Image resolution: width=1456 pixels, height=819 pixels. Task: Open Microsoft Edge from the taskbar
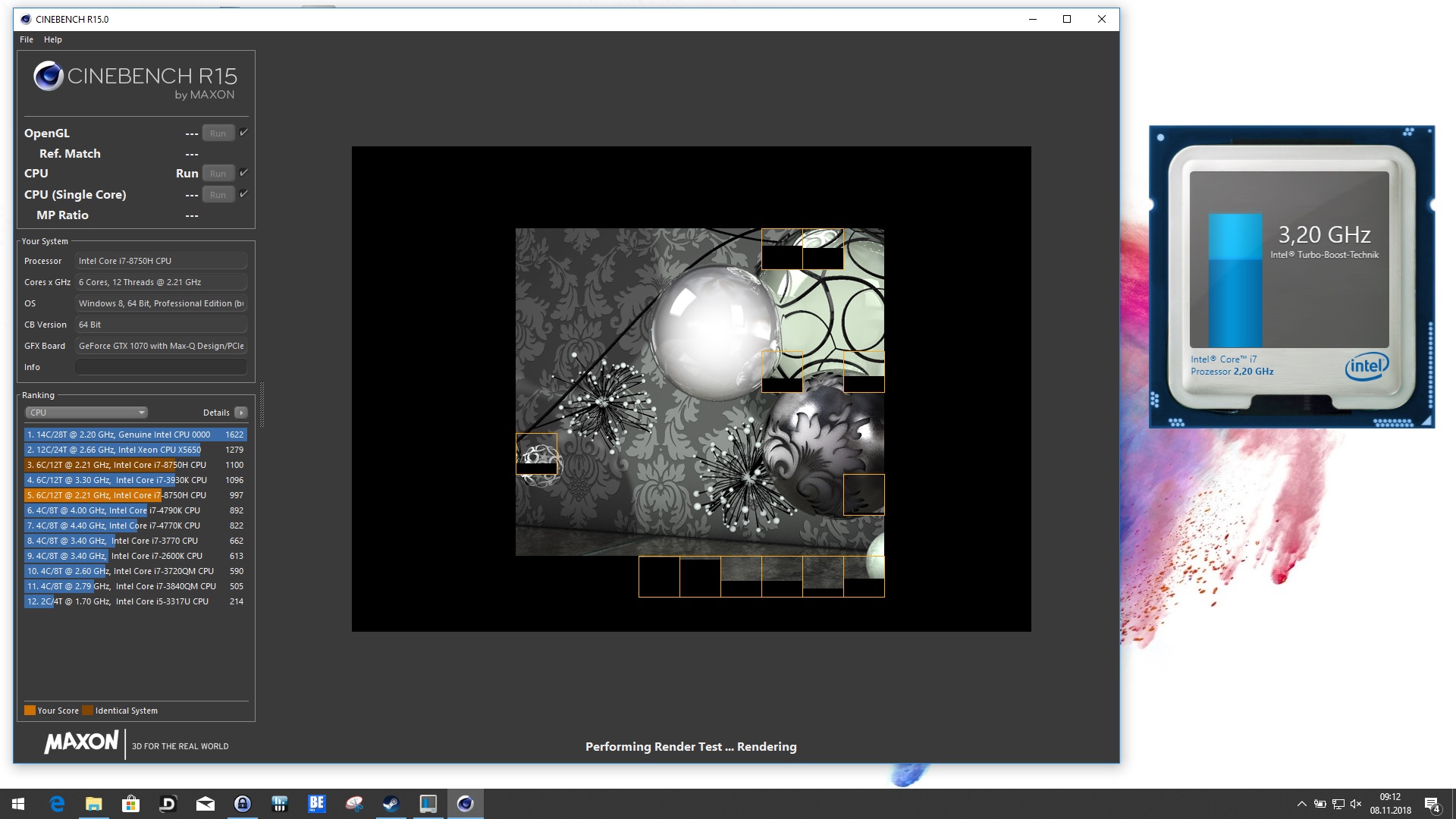pyautogui.click(x=57, y=804)
